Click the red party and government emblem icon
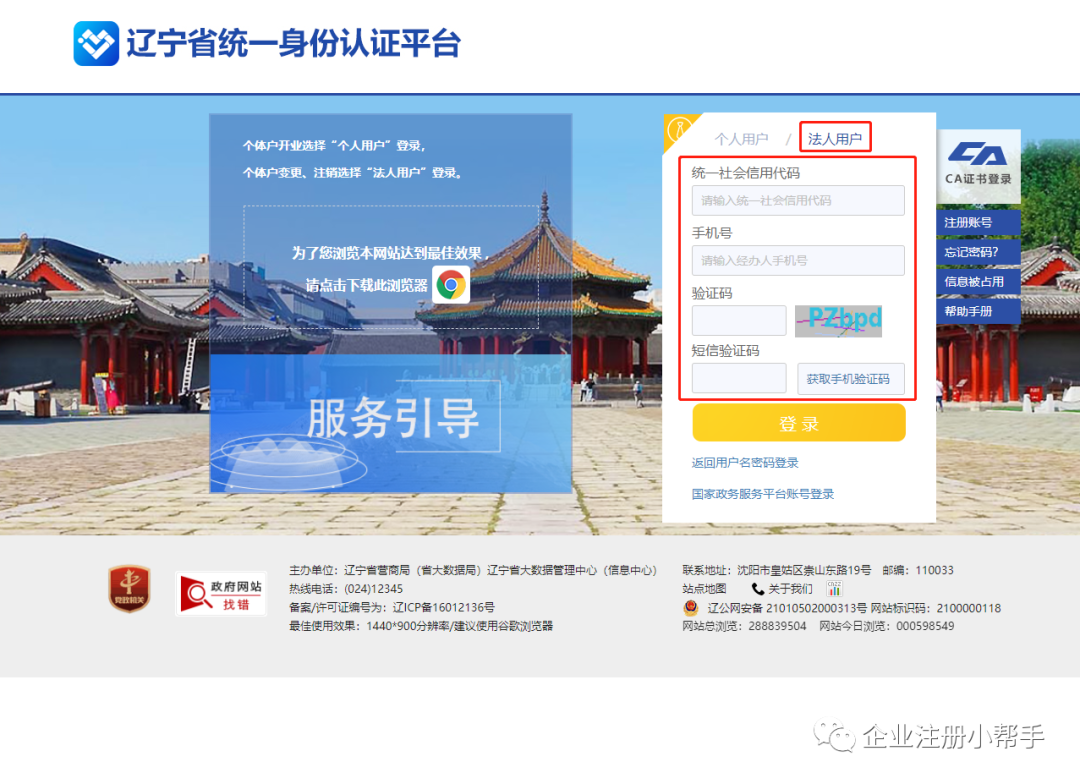The width and height of the screenshot is (1080, 784). coord(129,590)
